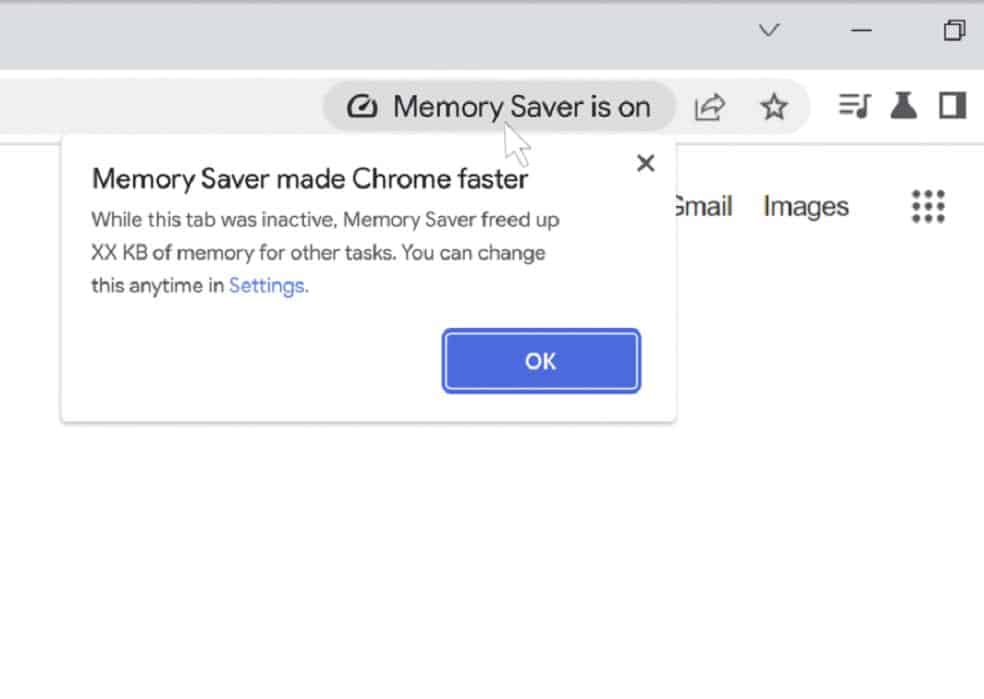
Task: Go to Google Images link
Action: coord(806,206)
